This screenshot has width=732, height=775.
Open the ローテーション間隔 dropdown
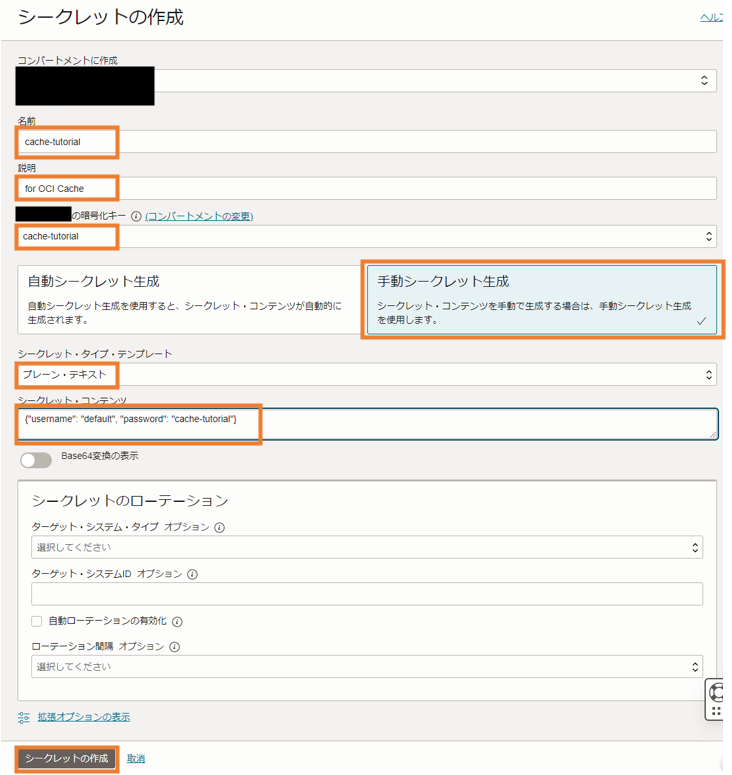point(366,667)
